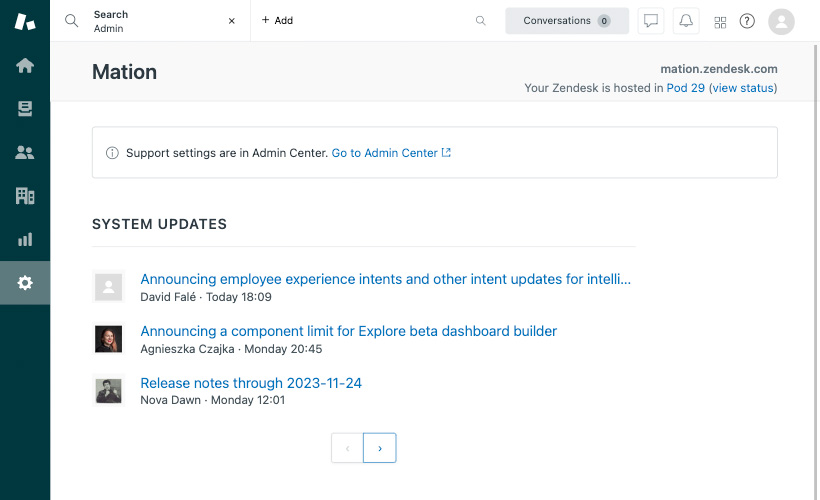Click the Go to Admin Center link

click(x=391, y=153)
